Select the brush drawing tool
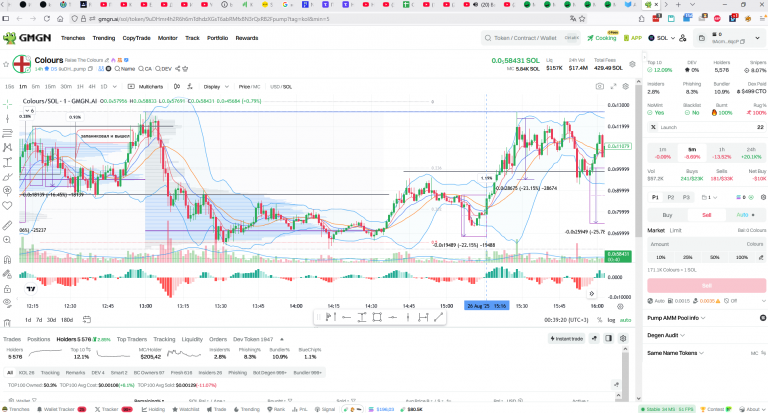The image size is (768, 413). click(7, 176)
